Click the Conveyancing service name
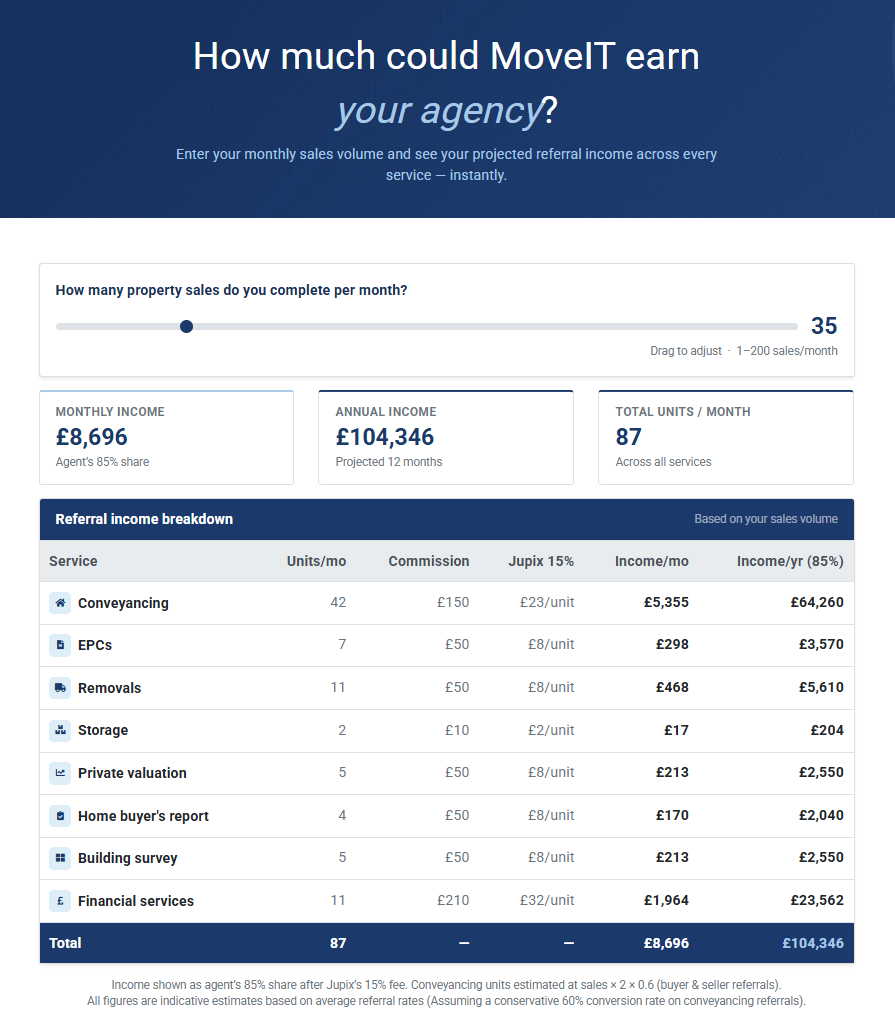895x1010 pixels. (123, 603)
